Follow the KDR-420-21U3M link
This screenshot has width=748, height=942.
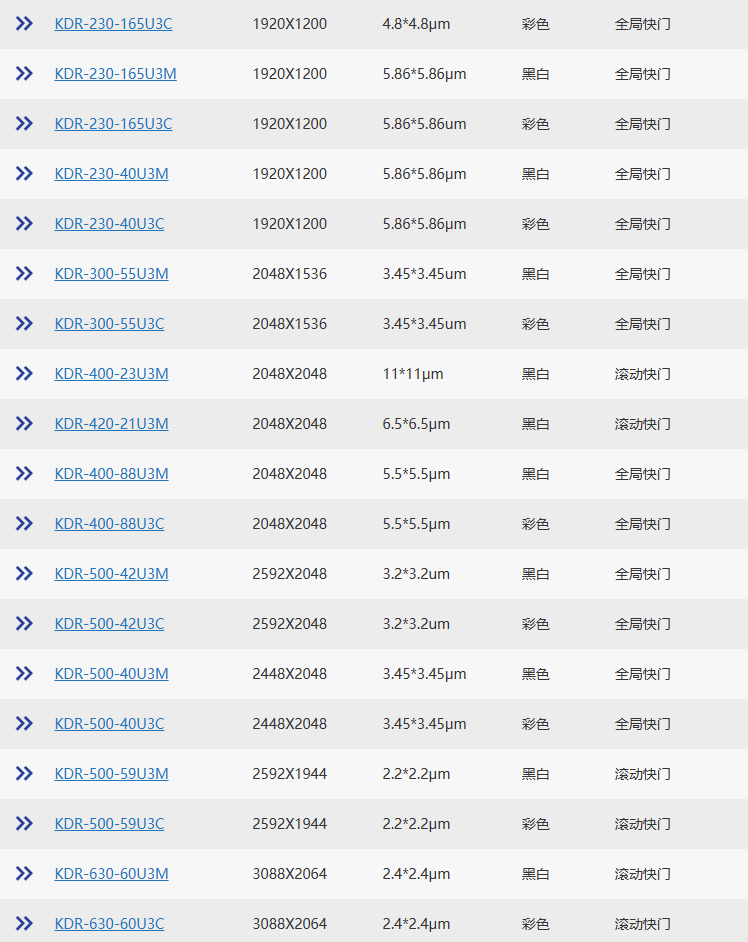point(111,424)
